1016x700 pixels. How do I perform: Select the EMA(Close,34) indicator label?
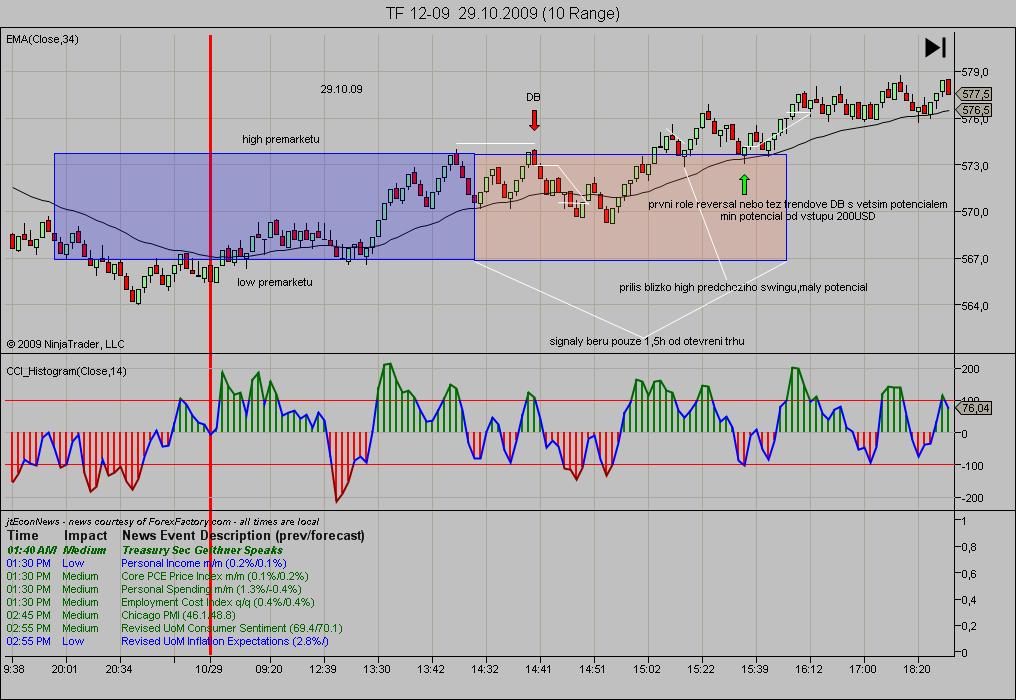[x=42, y=40]
